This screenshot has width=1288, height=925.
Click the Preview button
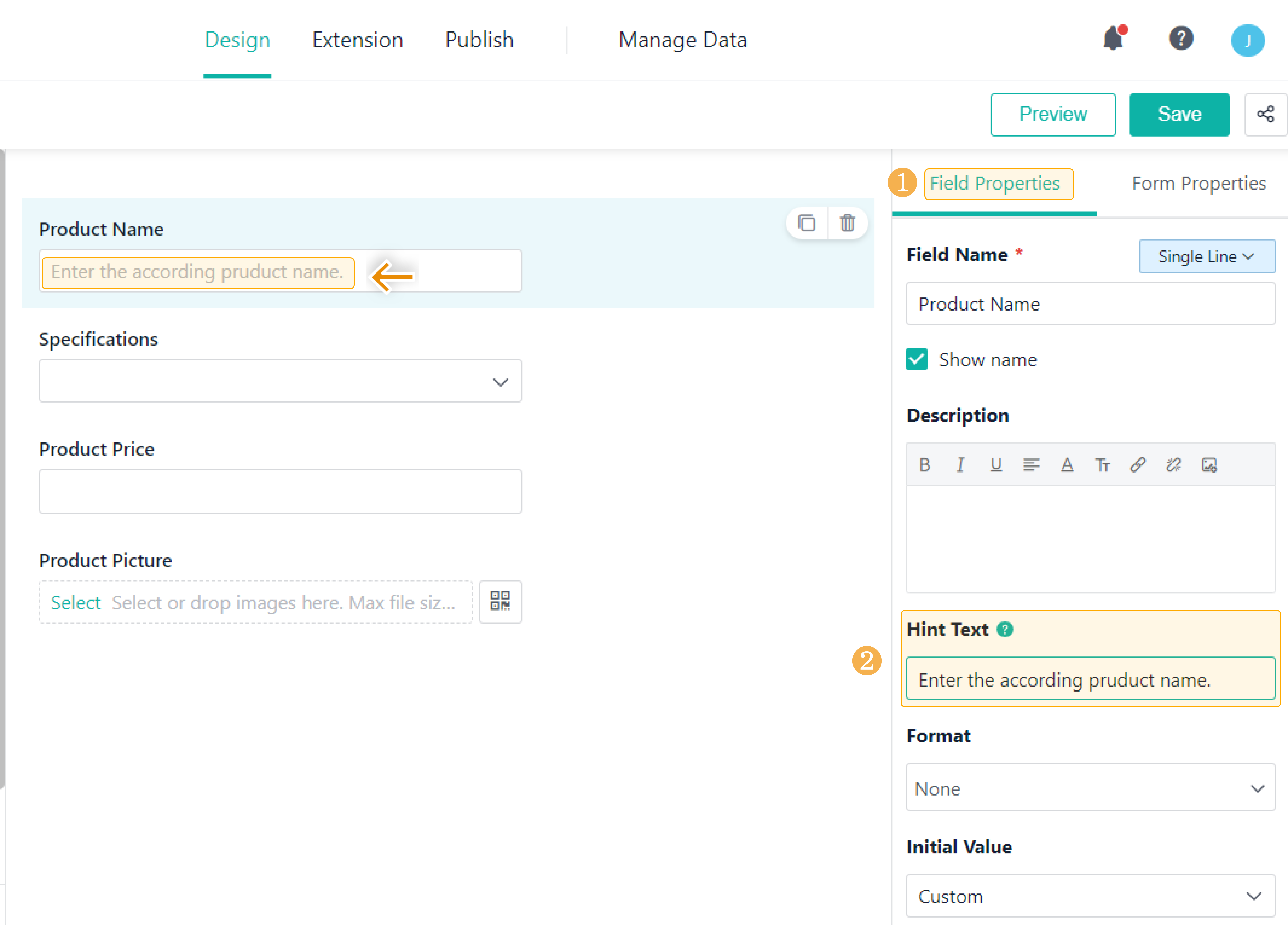pos(1053,115)
